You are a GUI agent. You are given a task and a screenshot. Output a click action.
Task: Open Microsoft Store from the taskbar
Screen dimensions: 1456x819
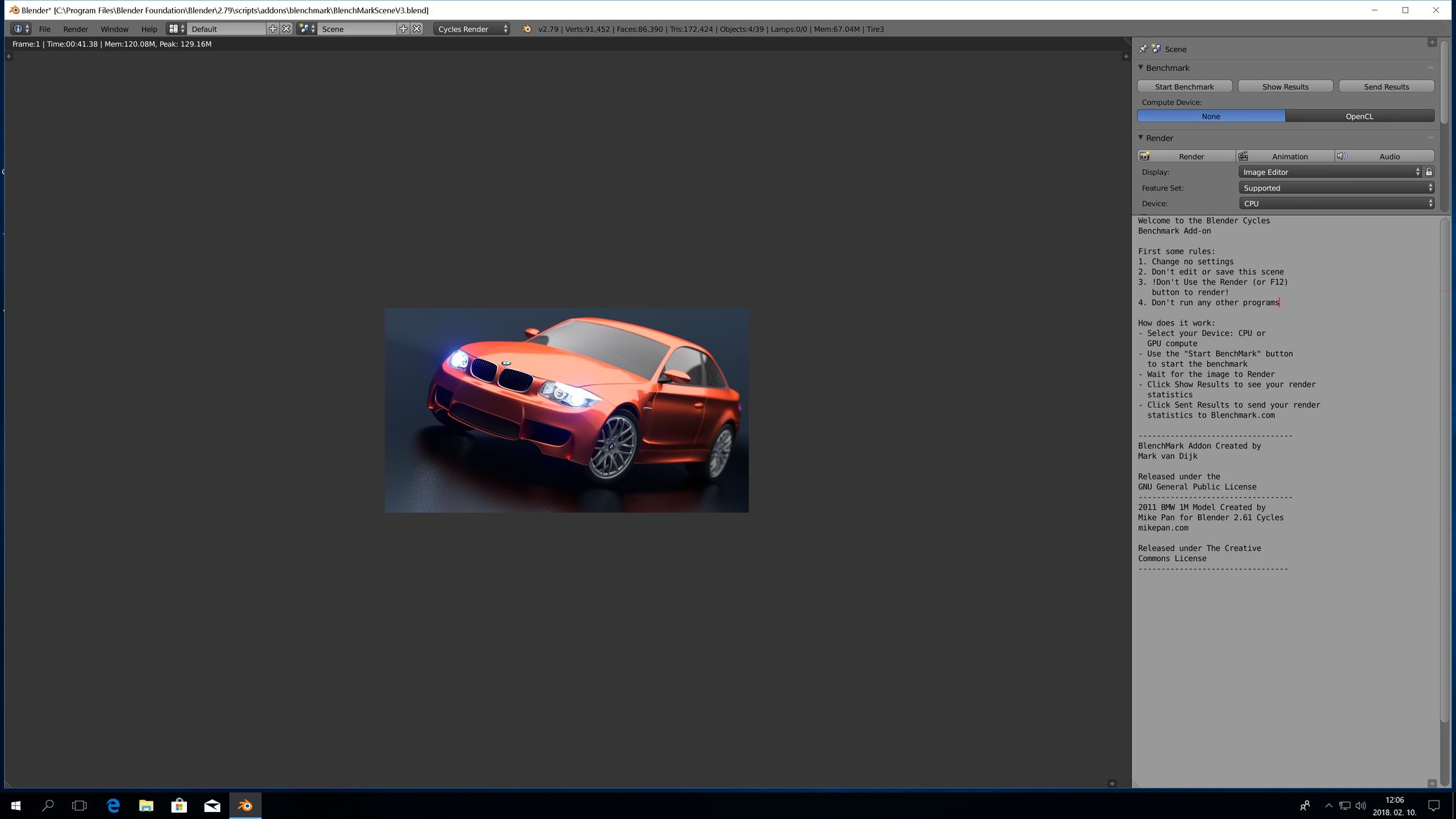(179, 806)
